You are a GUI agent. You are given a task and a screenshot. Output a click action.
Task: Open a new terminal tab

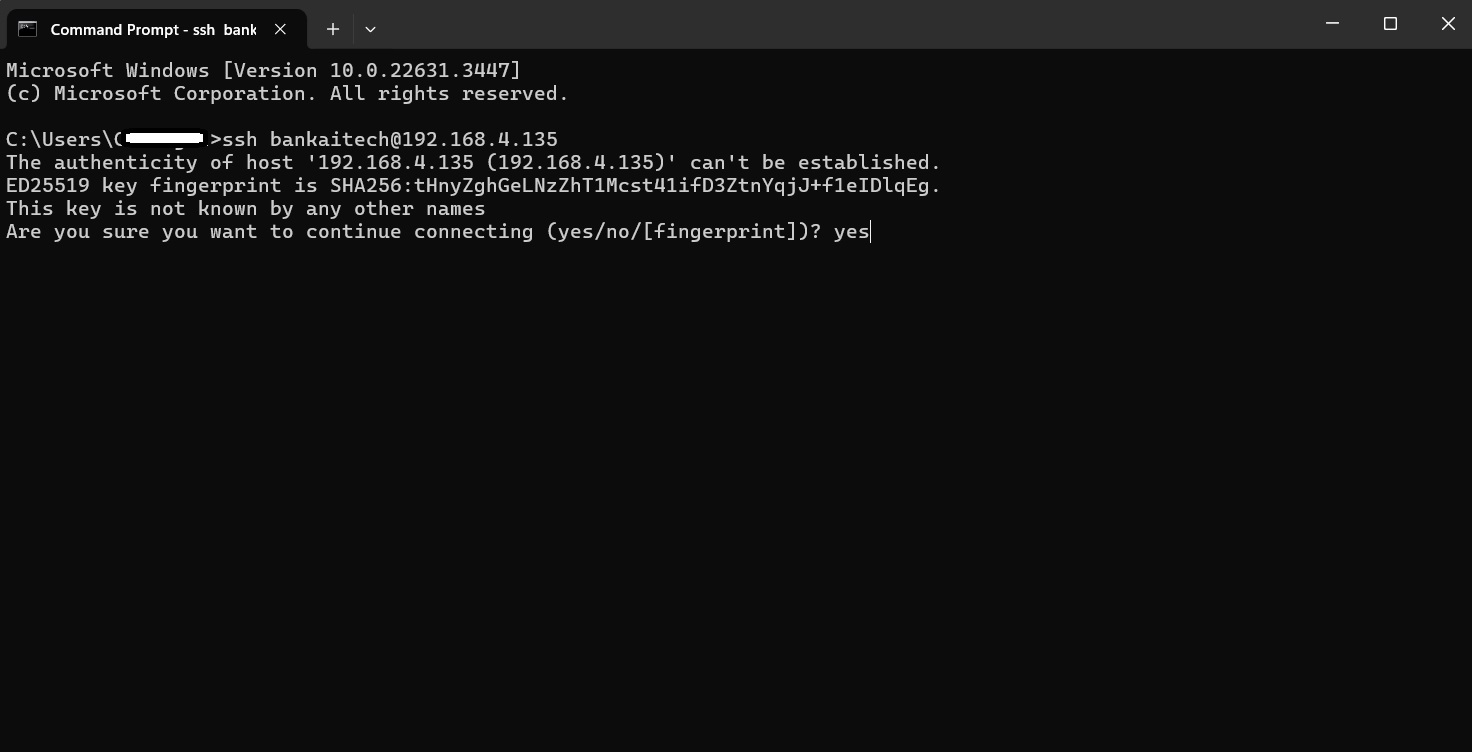[332, 29]
